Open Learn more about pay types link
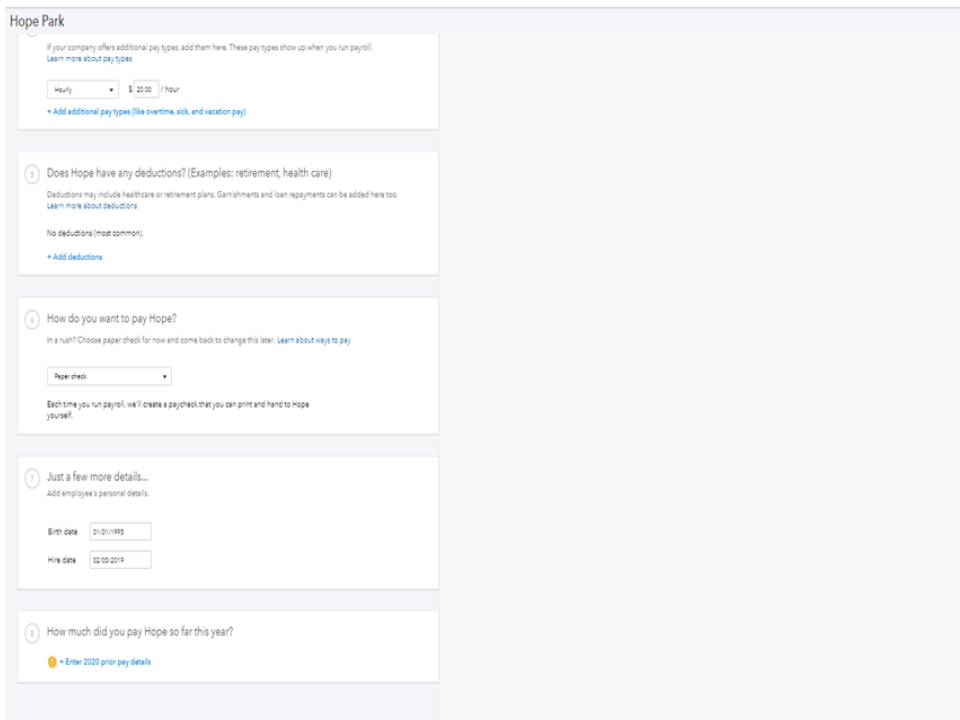960x720 pixels. (x=89, y=60)
